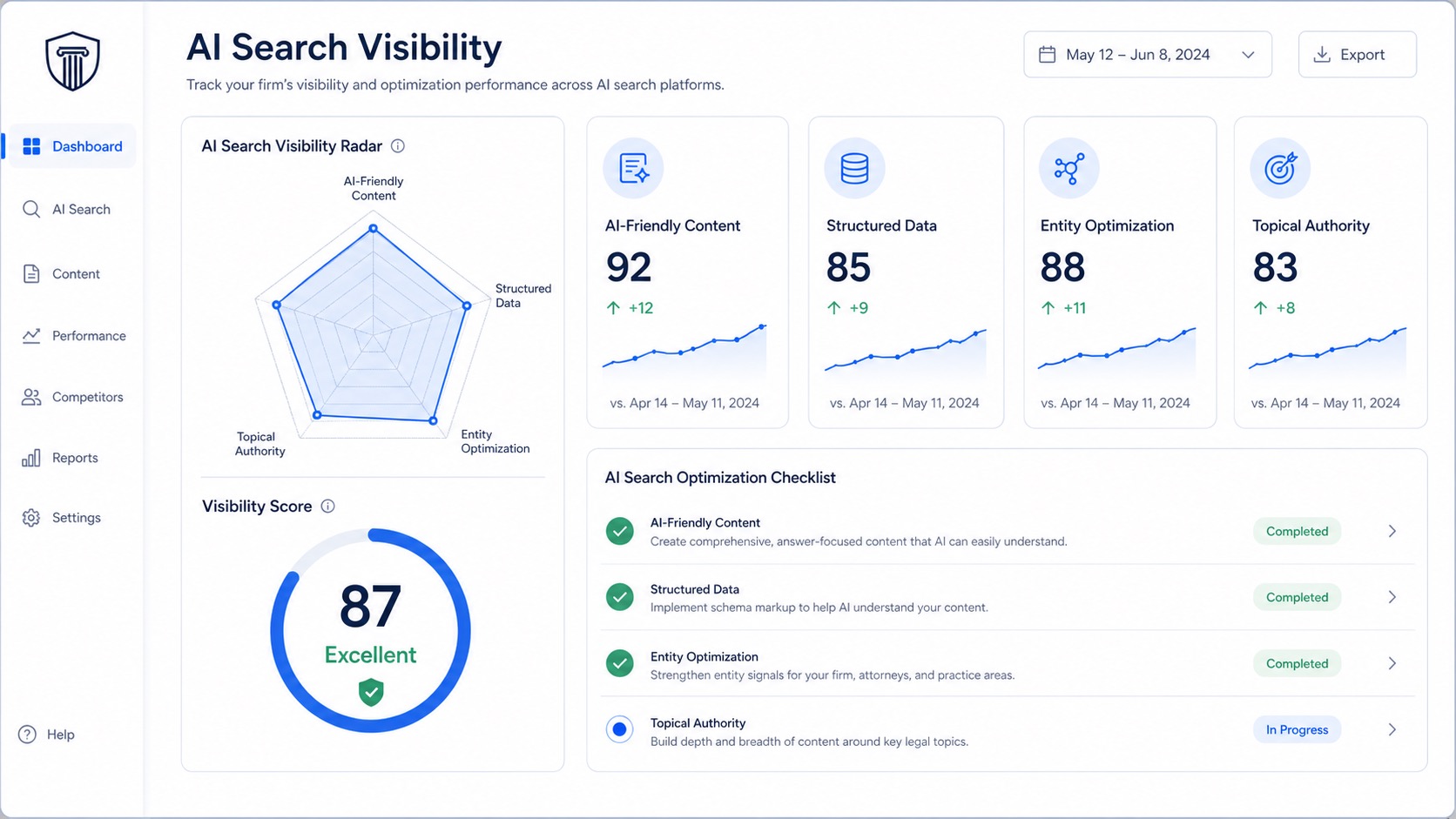Click the Export button

point(1358,54)
